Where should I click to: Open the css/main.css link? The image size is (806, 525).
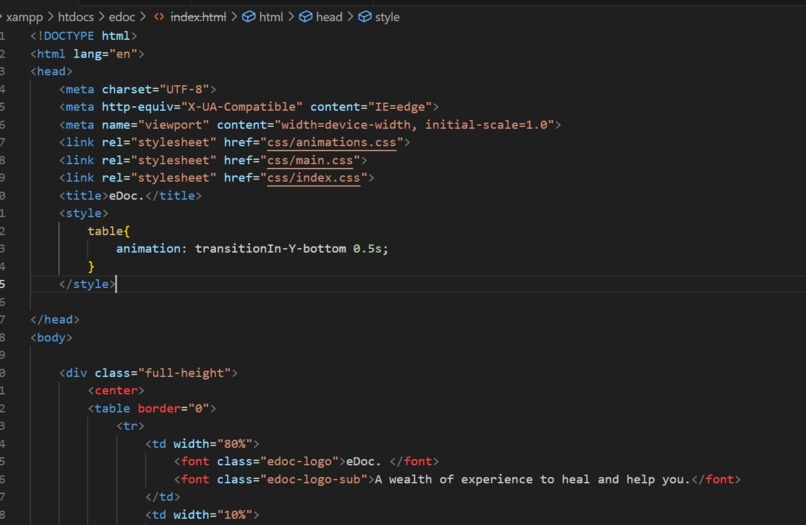point(310,160)
